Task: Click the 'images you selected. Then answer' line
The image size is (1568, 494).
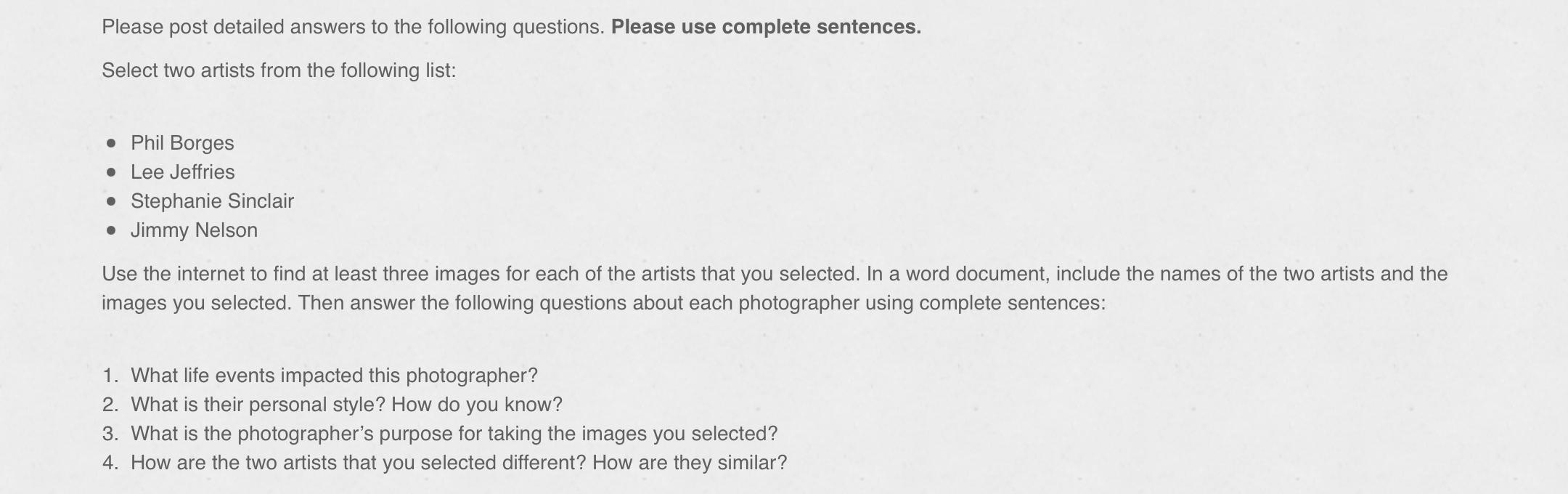Action: pyautogui.click(x=603, y=303)
